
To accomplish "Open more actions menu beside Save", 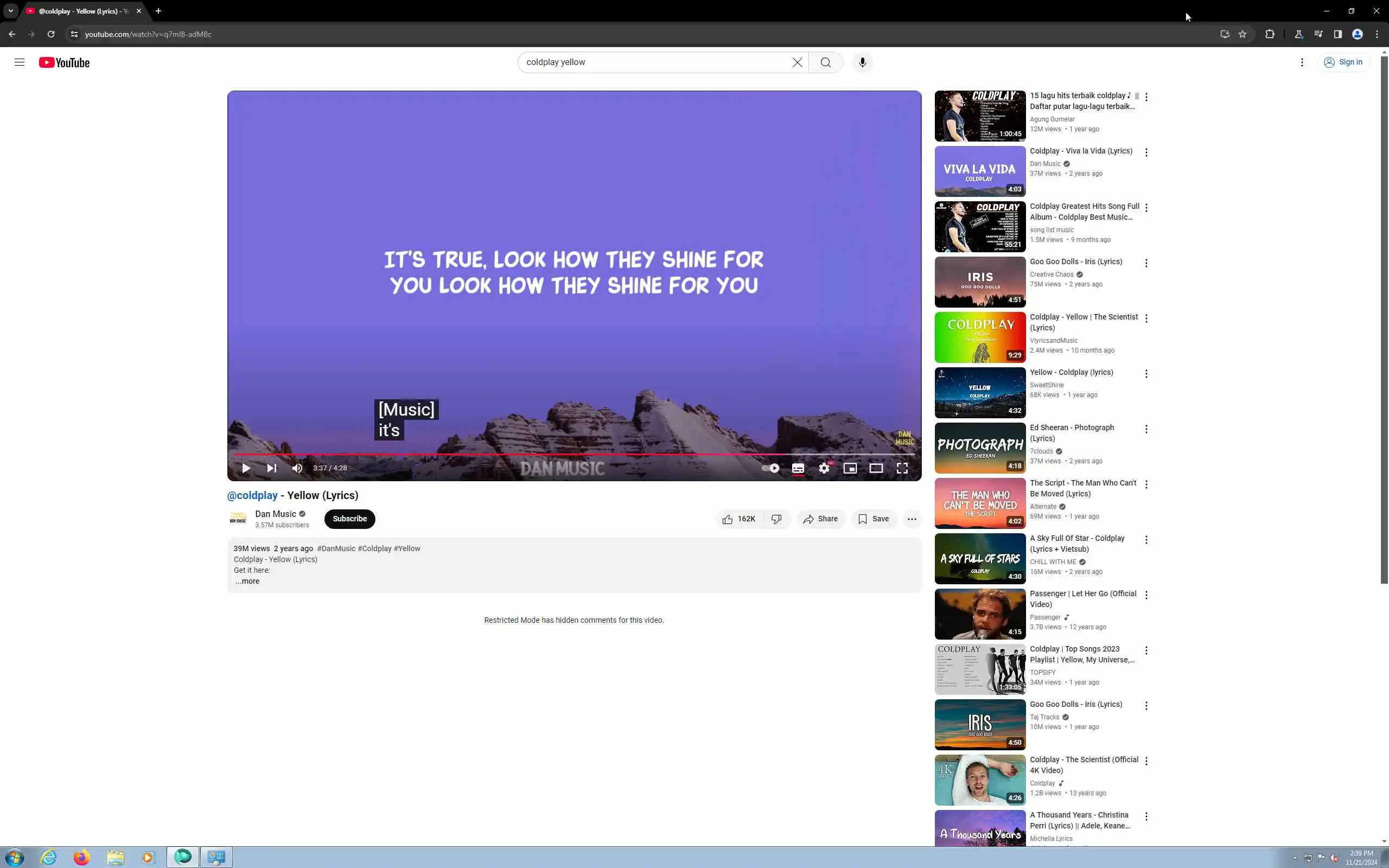I will [x=912, y=519].
